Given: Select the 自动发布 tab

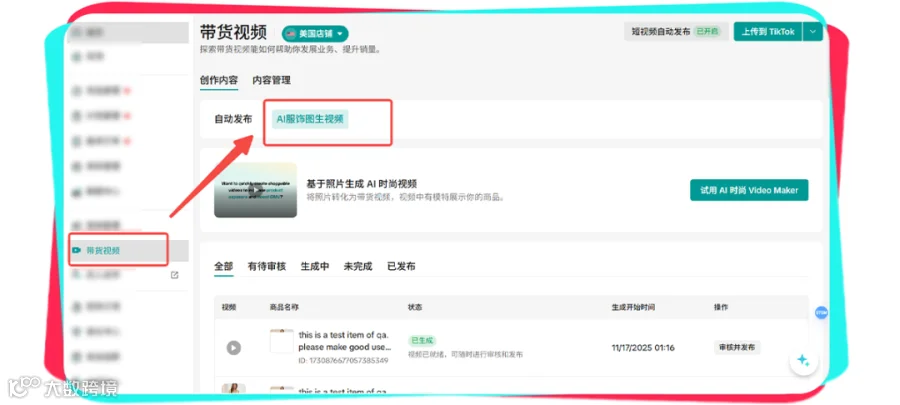Looking at the screenshot, I should click(233, 119).
